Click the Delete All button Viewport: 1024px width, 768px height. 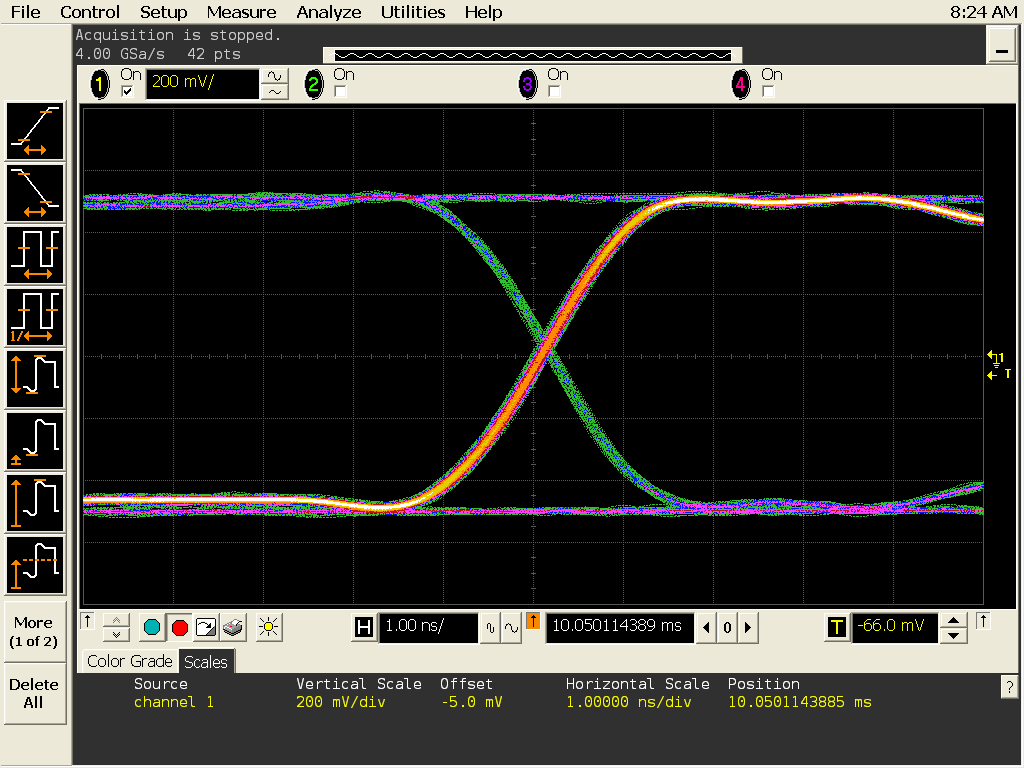coord(33,693)
